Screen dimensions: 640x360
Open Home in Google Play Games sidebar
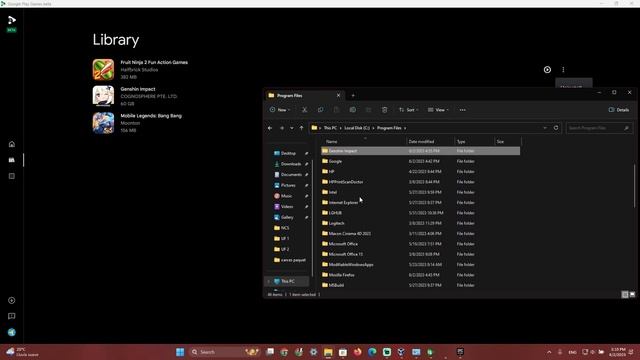click(12, 144)
